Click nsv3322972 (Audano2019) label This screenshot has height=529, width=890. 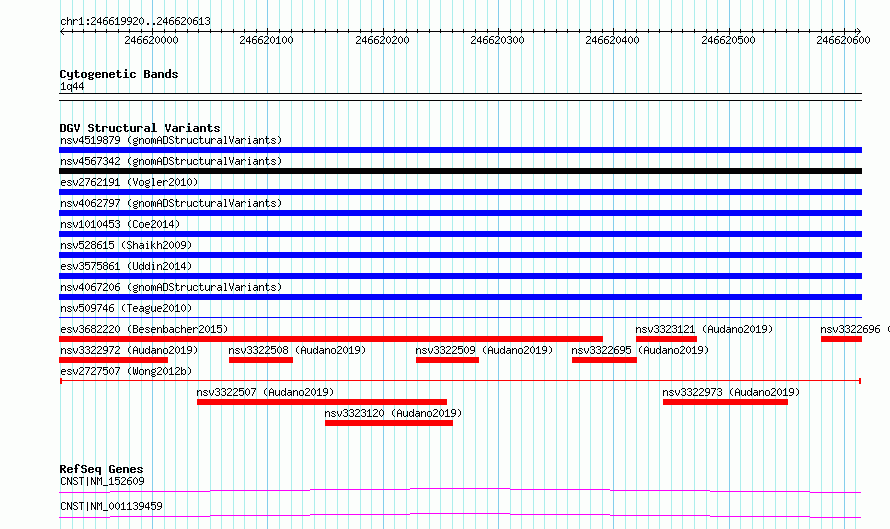(129, 350)
